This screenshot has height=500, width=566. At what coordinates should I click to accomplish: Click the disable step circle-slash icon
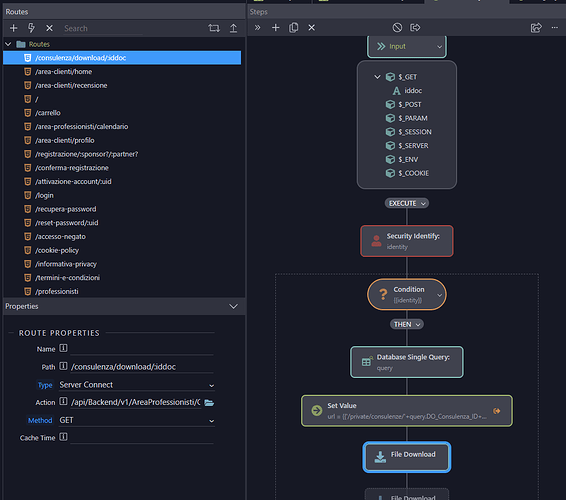click(397, 28)
